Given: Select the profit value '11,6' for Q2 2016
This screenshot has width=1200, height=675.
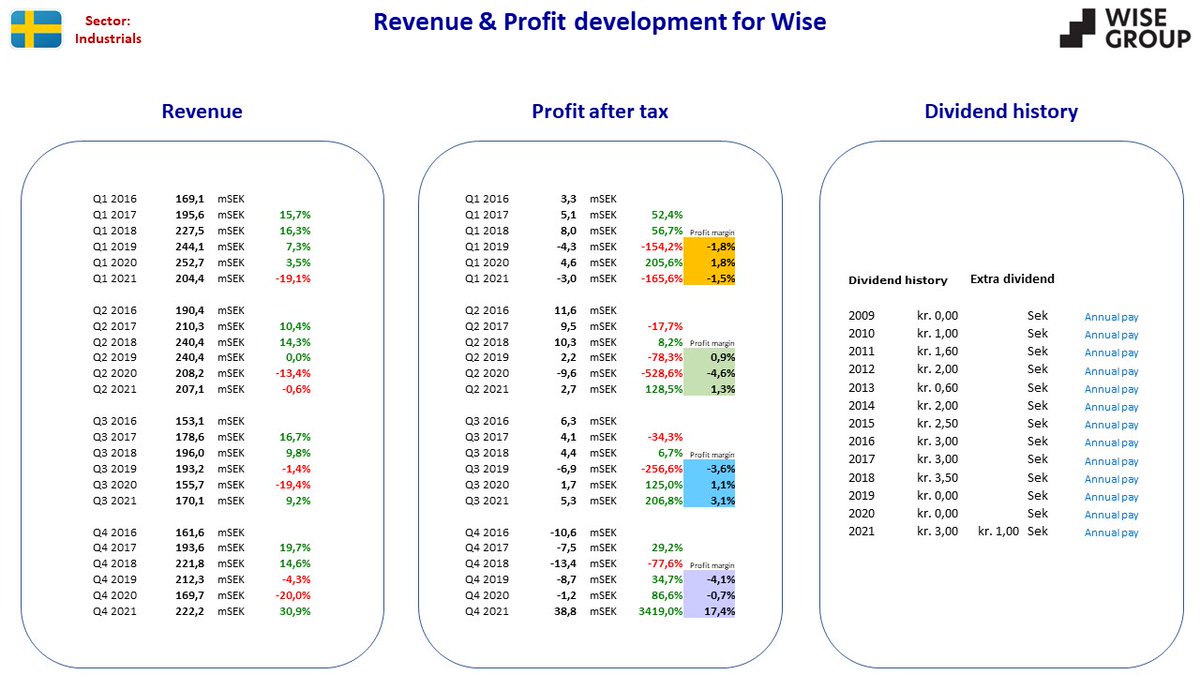Looking at the screenshot, I should click(565, 311).
